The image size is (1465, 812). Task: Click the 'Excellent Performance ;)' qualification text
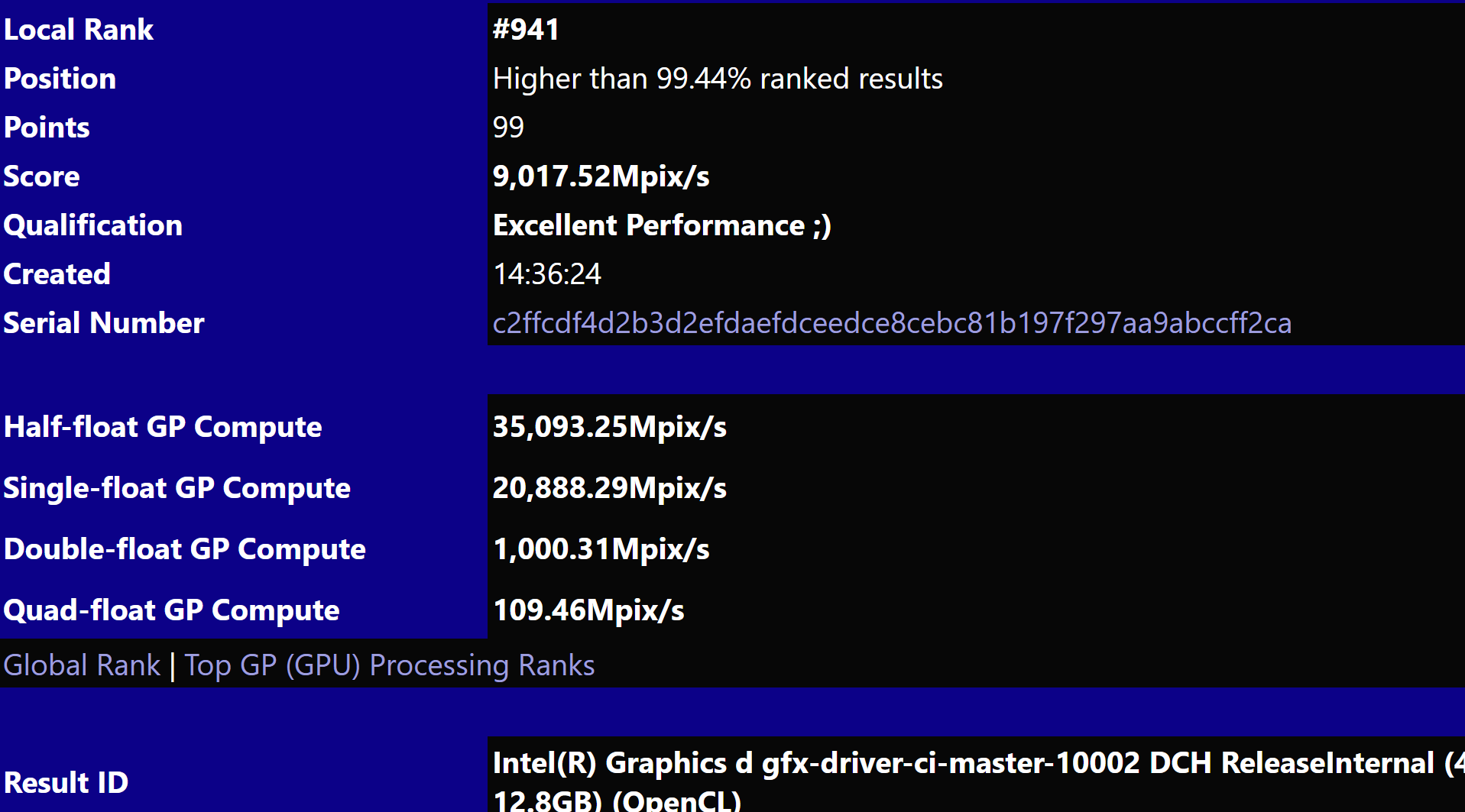[x=662, y=225]
